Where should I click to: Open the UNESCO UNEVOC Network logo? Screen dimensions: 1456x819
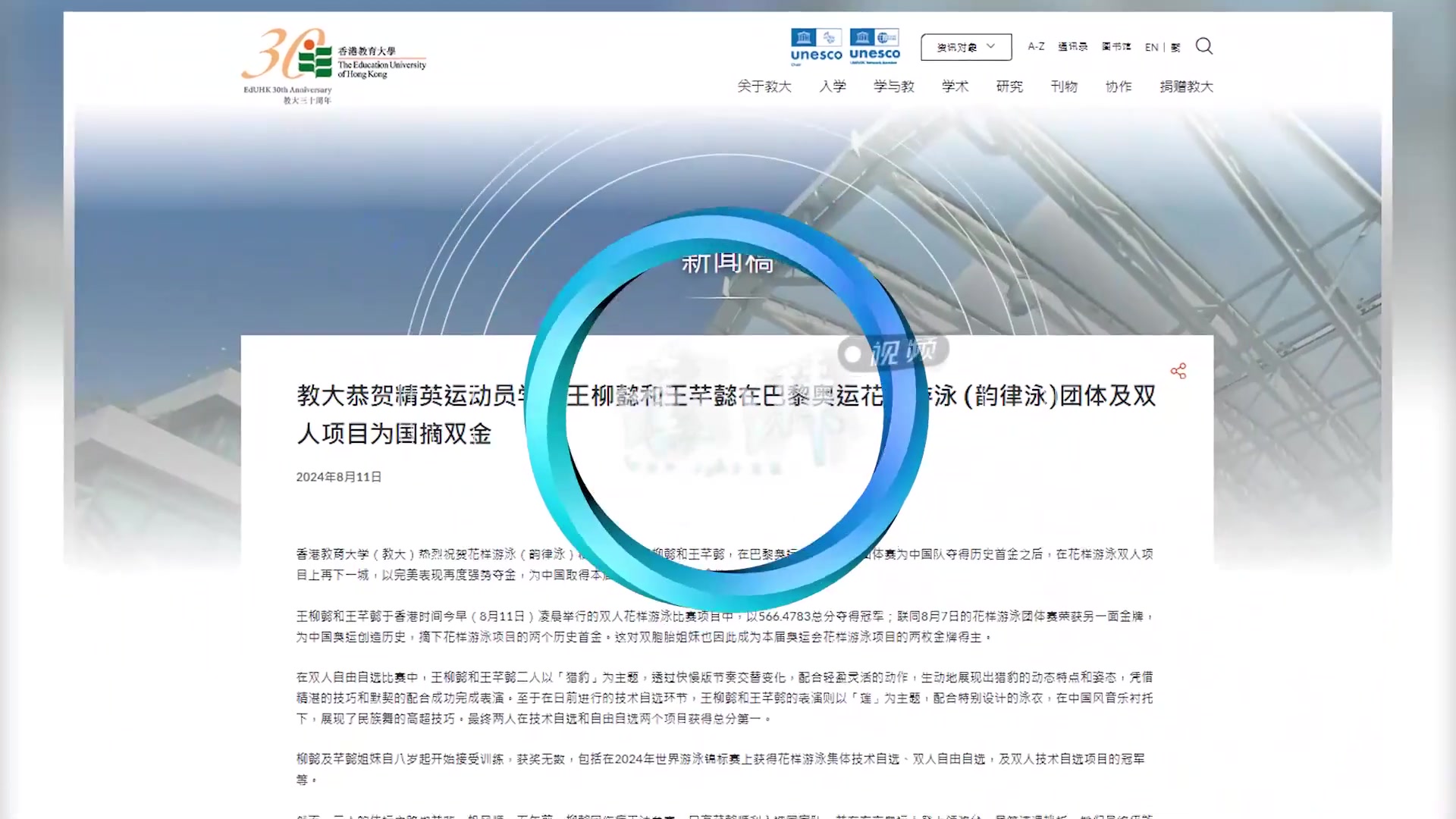click(x=874, y=47)
